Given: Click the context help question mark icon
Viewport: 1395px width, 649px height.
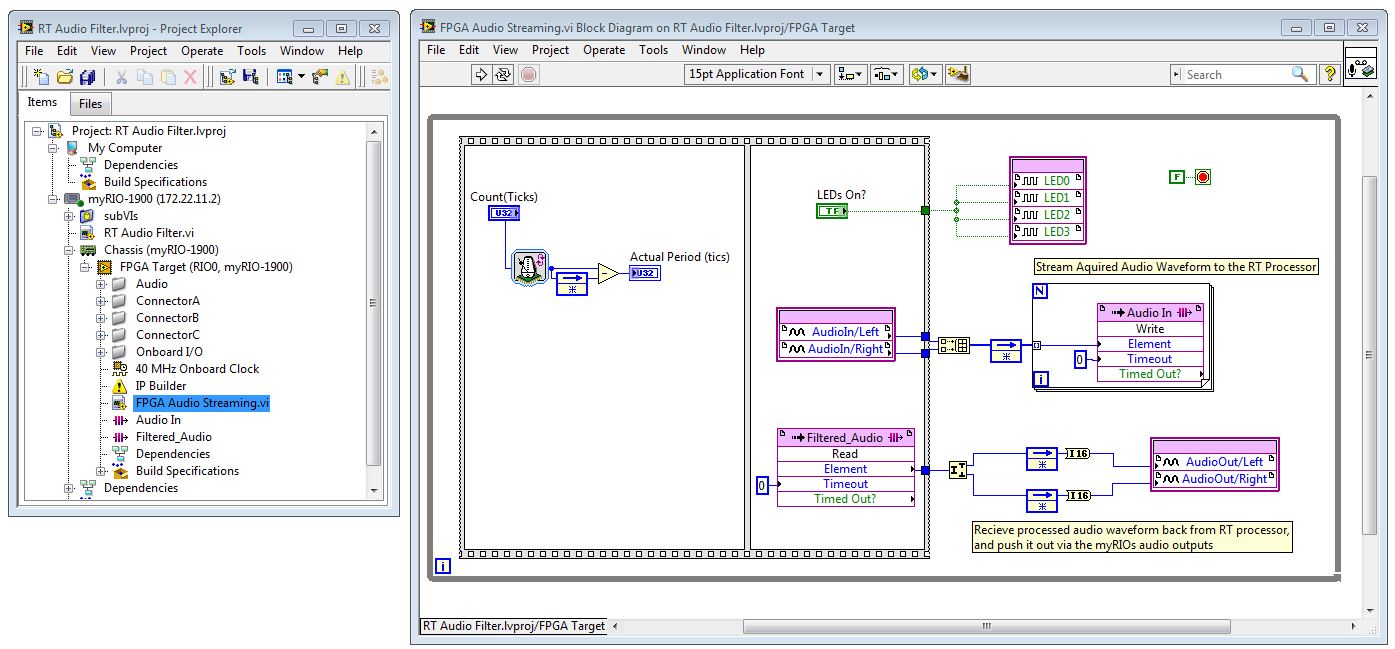Looking at the screenshot, I should point(1330,74).
